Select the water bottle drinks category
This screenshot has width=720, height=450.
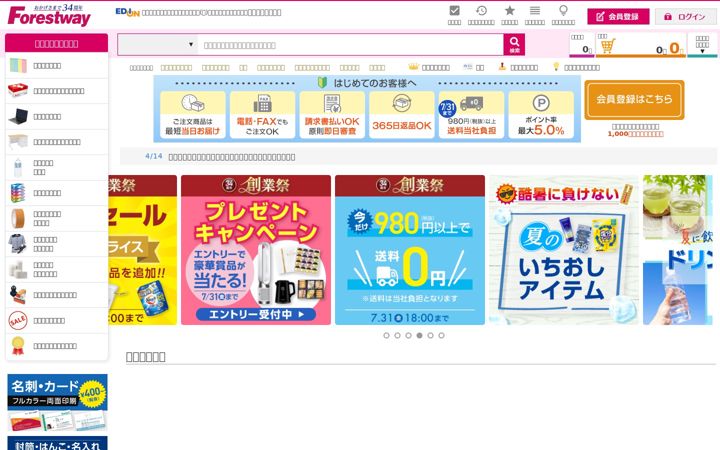click(17, 168)
